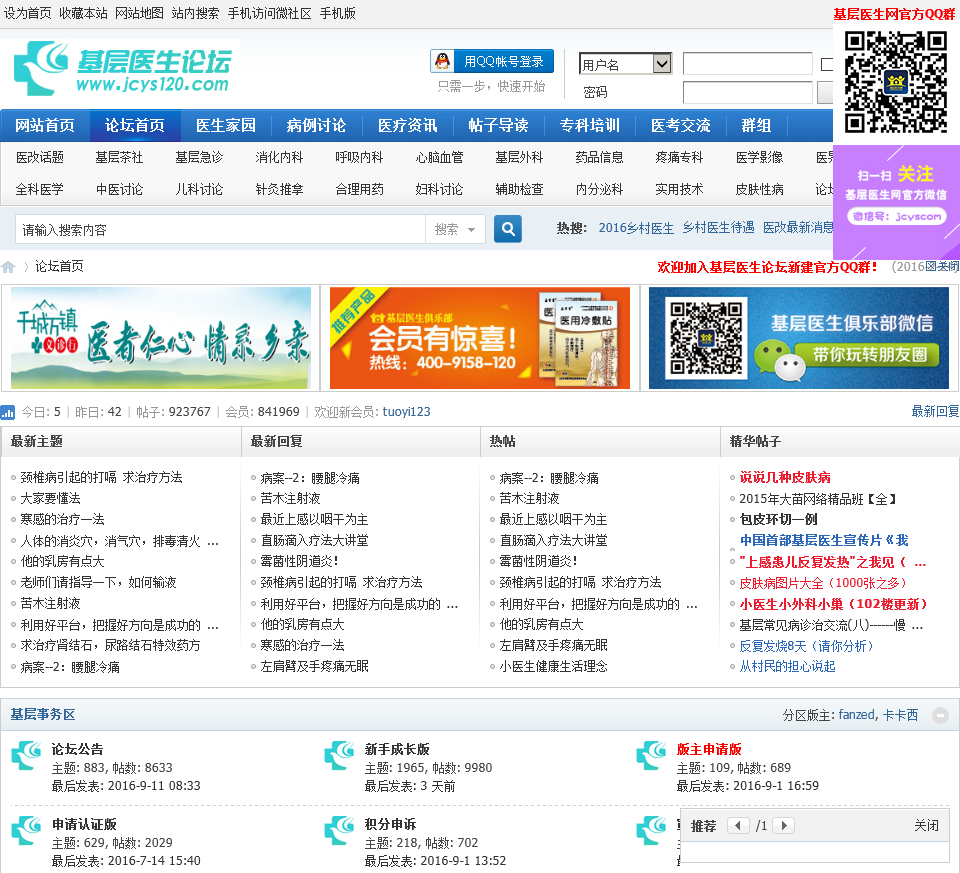
Task: Open the 专科培训 nav tab
Action: pyautogui.click(x=590, y=126)
